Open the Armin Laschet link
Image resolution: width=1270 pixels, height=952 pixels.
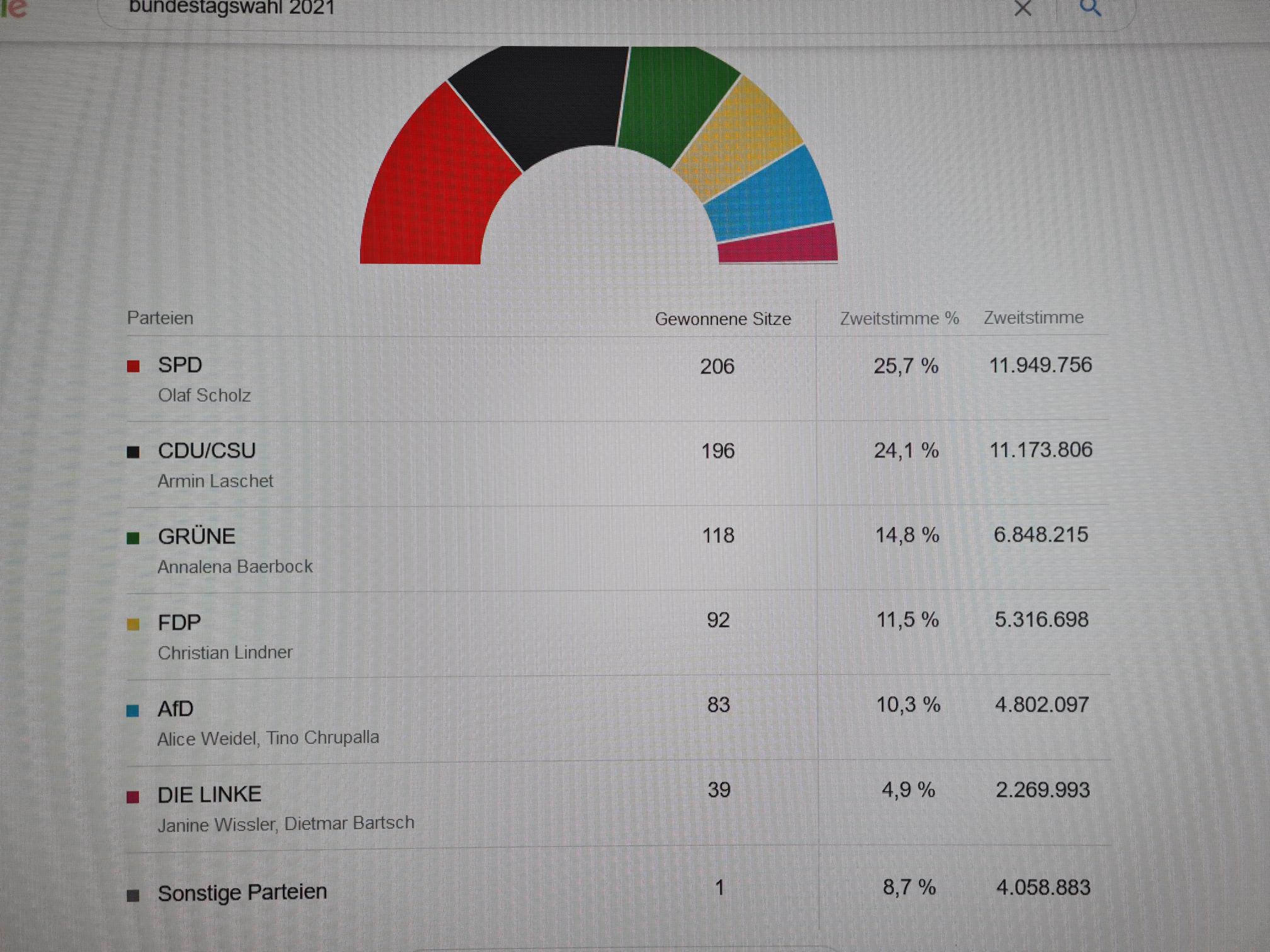pos(215,481)
